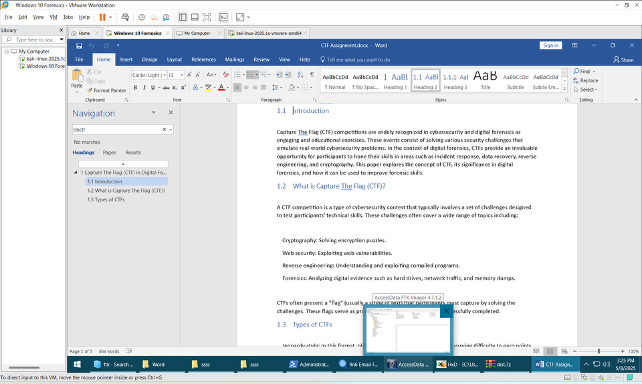Toggle Center paragraph alignment
The height and width of the screenshot is (384, 642).
click(x=246, y=88)
